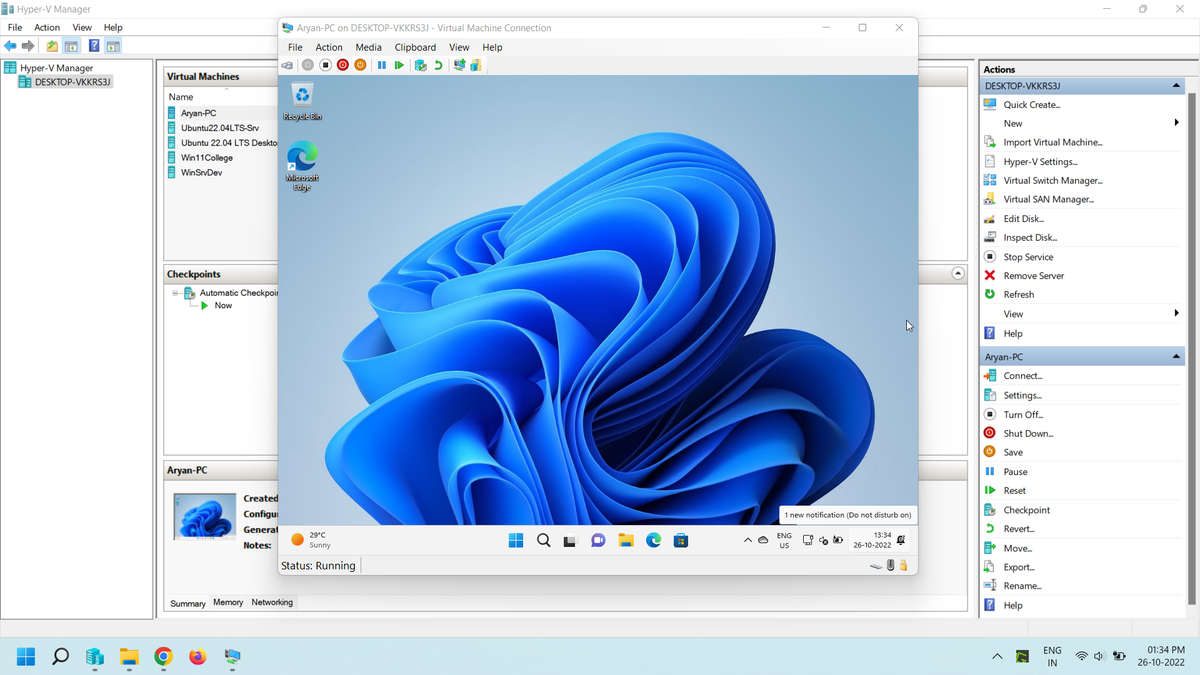Open Hyper-V Settings action
The image size is (1200, 675).
[x=1041, y=161]
